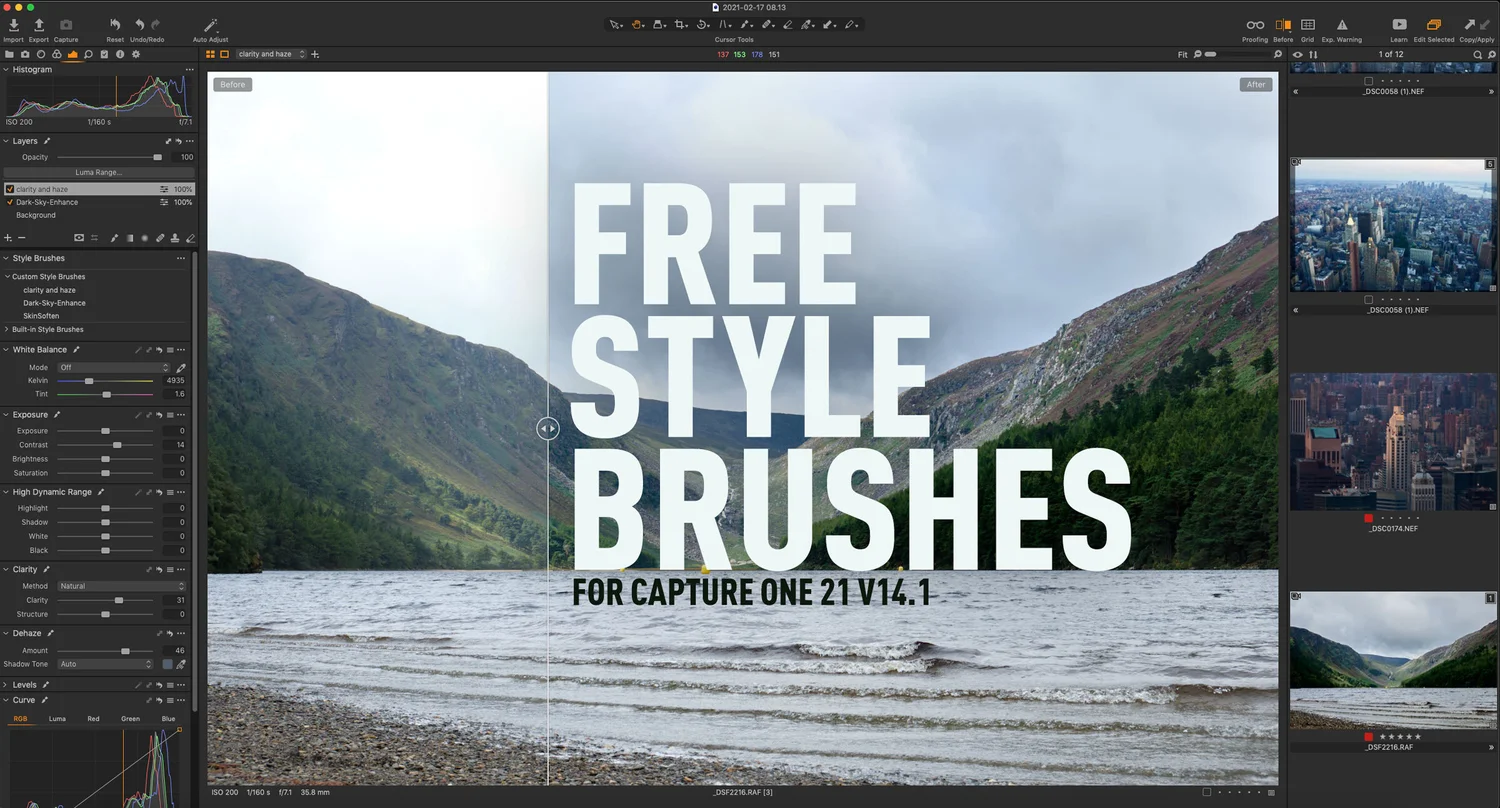
Task: Collapse Custom Style Brushes group
Action: [x=7, y=277]
